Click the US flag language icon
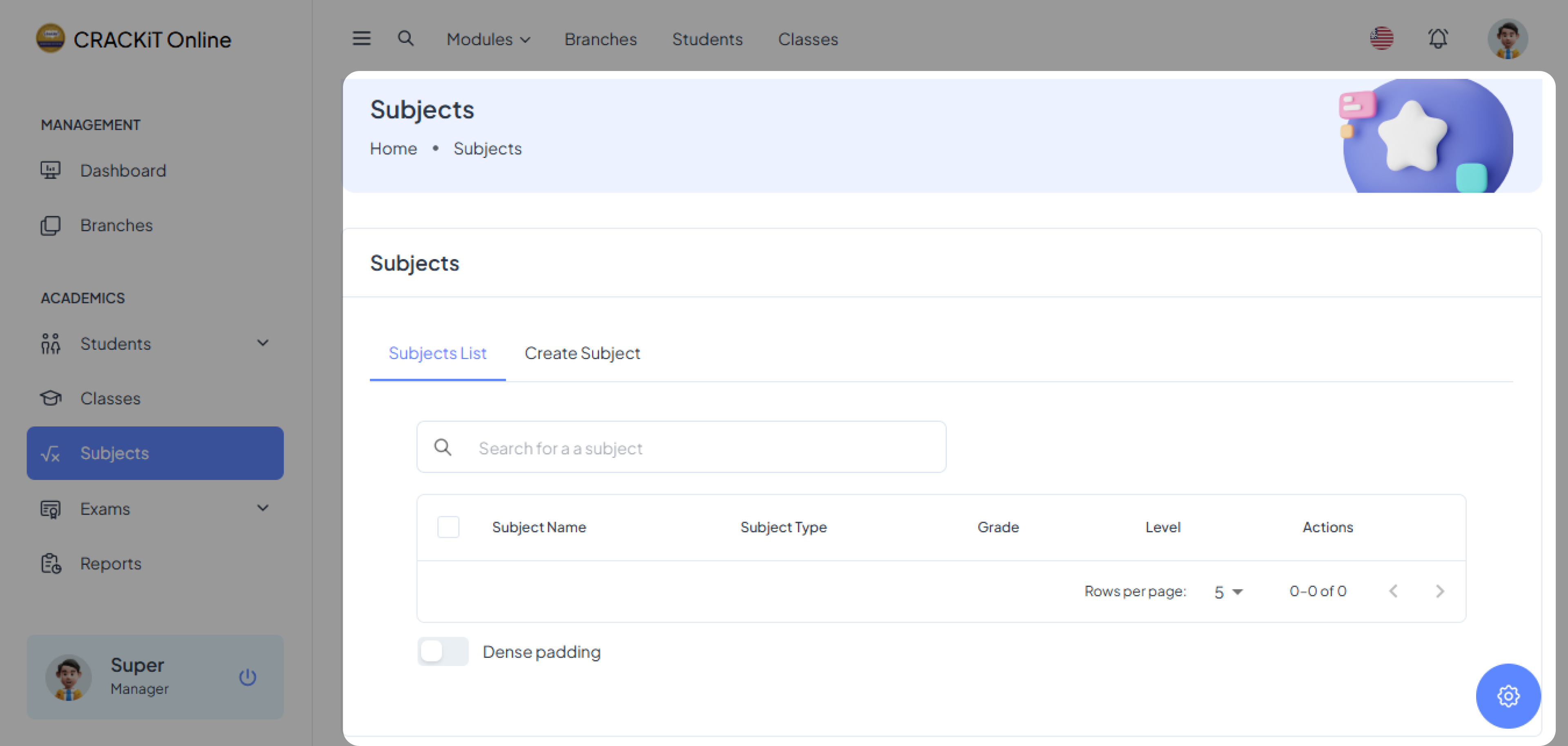 click(x=1381, y=39)
